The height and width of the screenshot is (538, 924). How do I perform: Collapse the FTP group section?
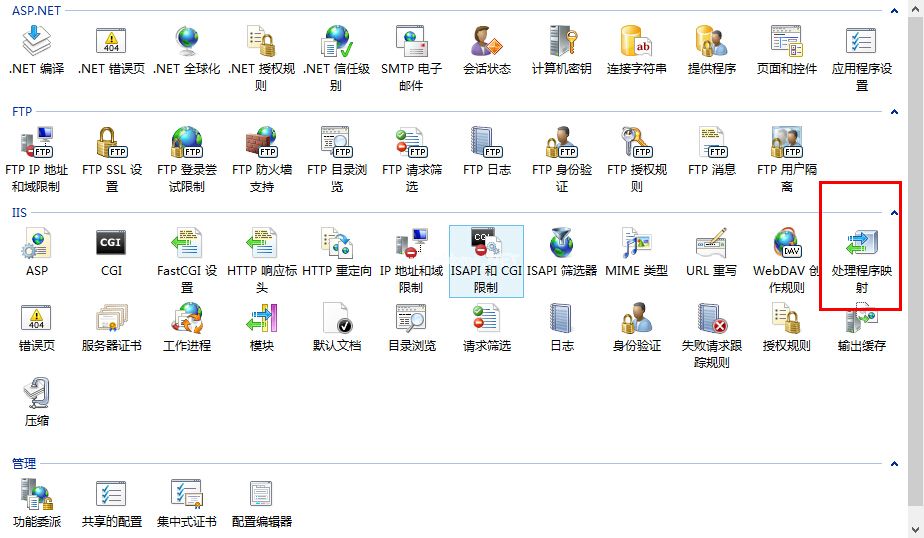coord(894,112)
